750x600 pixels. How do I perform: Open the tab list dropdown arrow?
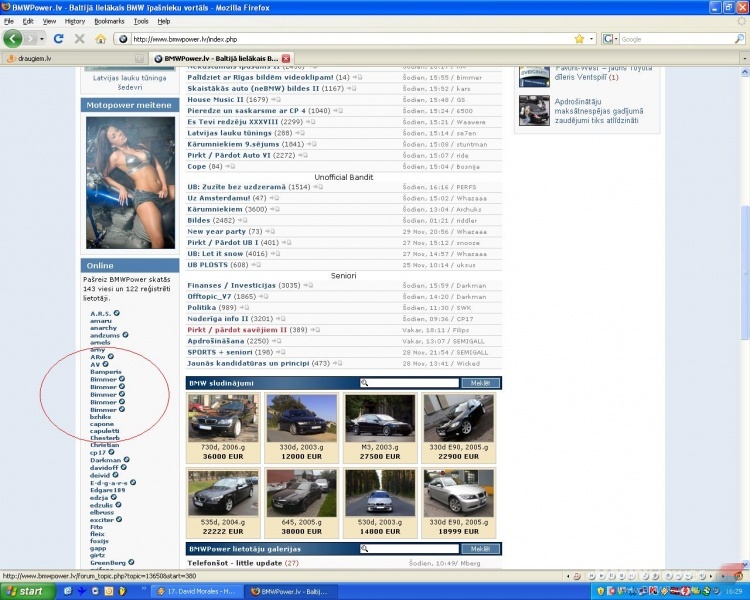tap(744, 58)
